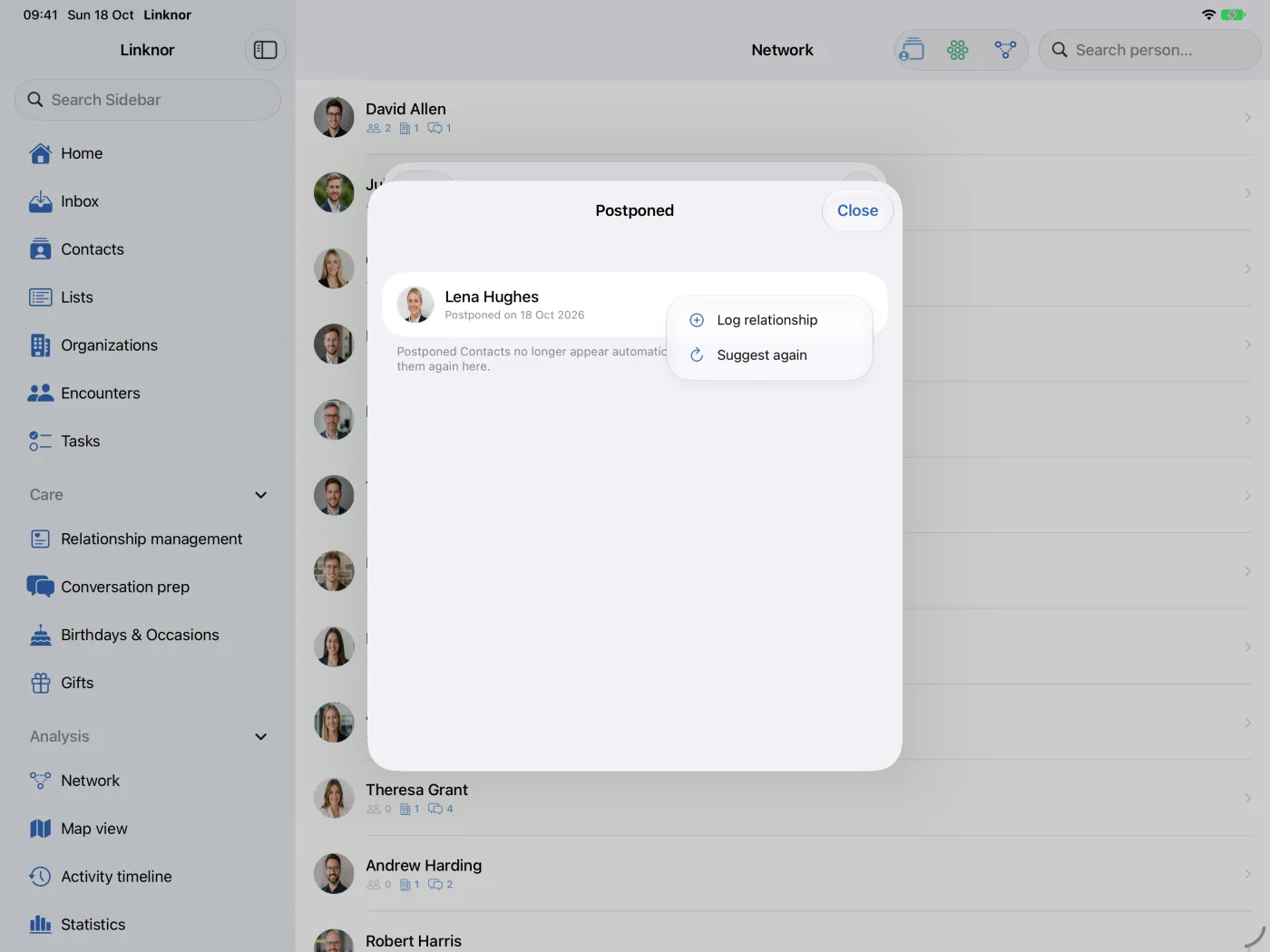Open Birthdays & Occasions cake icon

point(41,635)
